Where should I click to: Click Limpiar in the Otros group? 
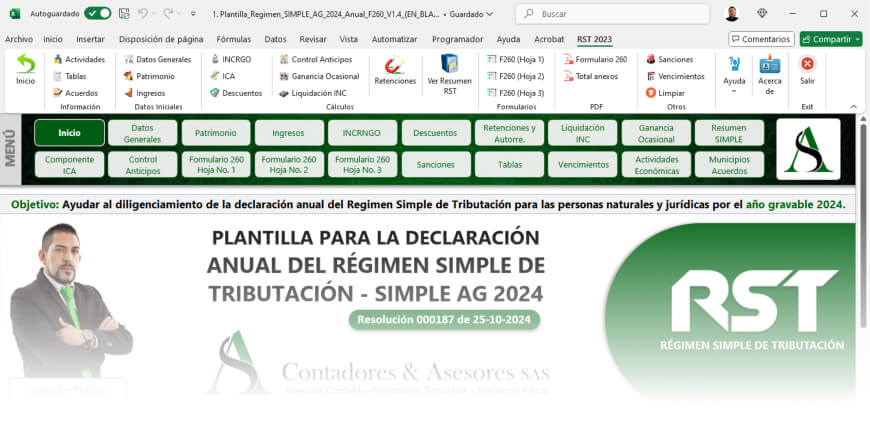coord(665,93)
